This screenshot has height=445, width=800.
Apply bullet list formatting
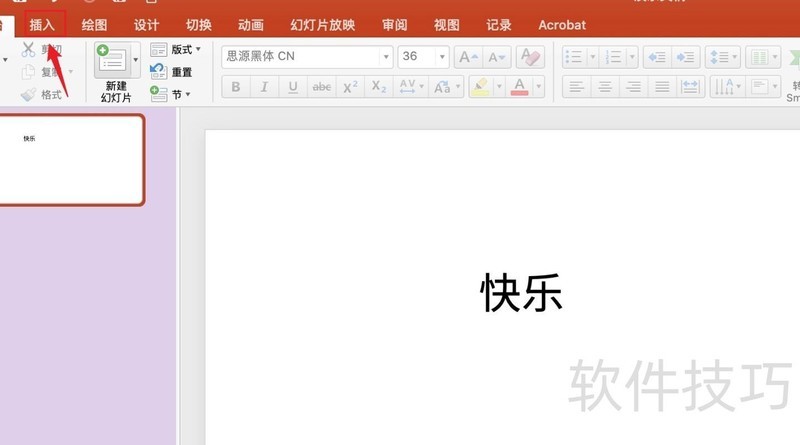pyautogui.click(x=574, y=57)
